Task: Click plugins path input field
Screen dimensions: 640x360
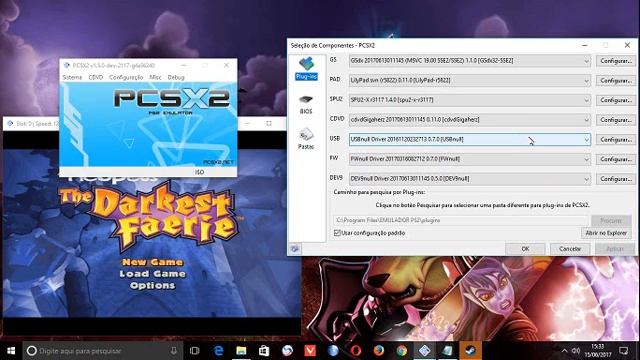Action: pos(461,220)
